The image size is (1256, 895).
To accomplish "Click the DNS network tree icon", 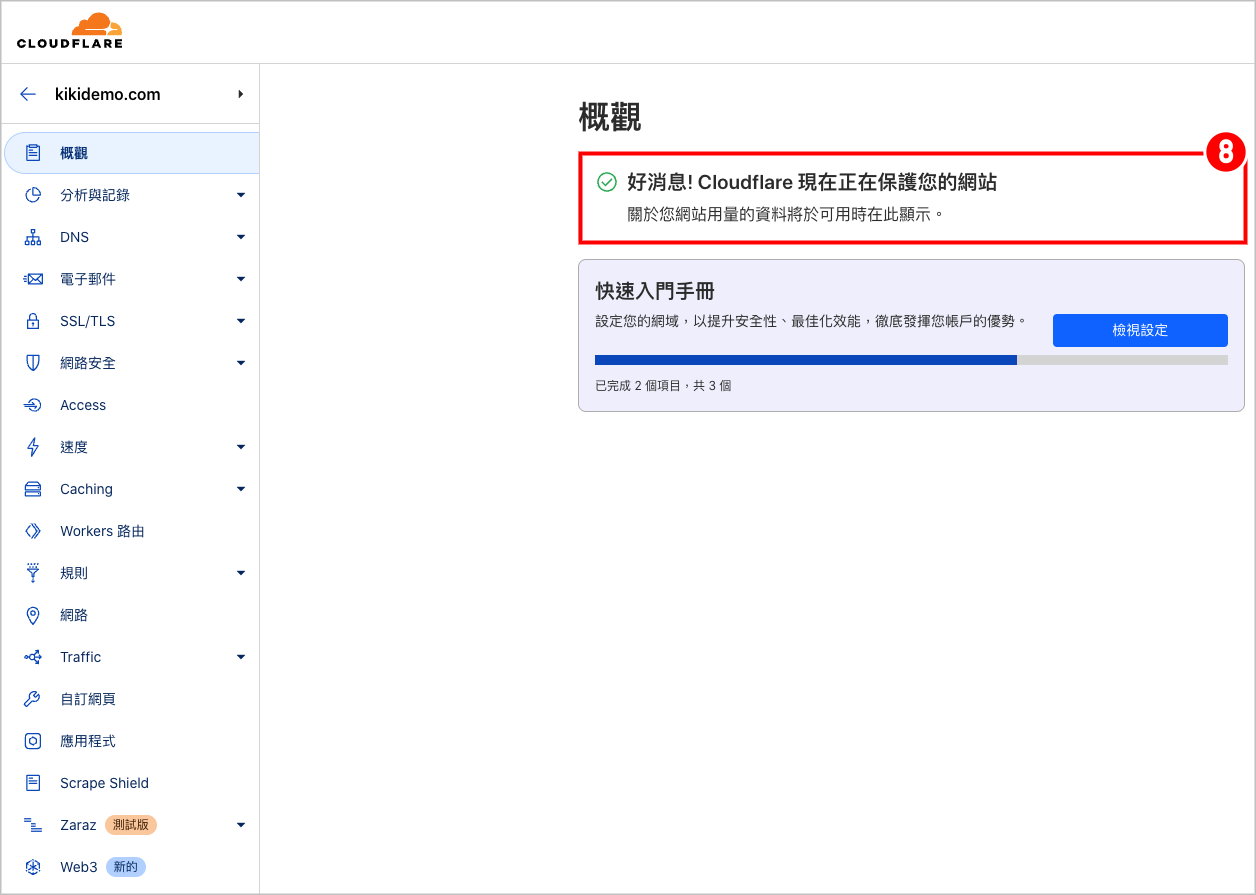I will coord(33,237).
